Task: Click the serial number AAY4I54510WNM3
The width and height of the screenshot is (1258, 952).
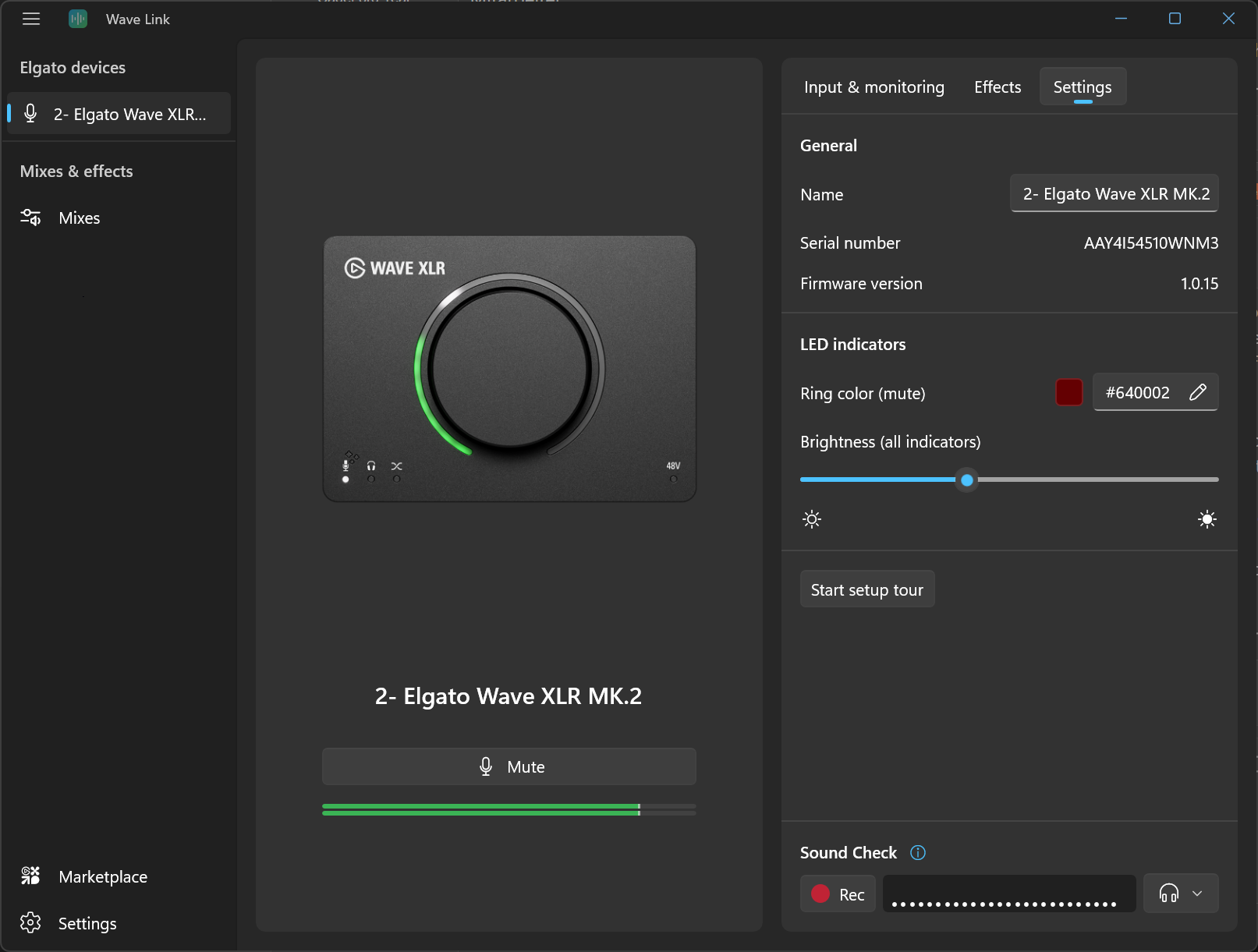Action: point(1150,242)
